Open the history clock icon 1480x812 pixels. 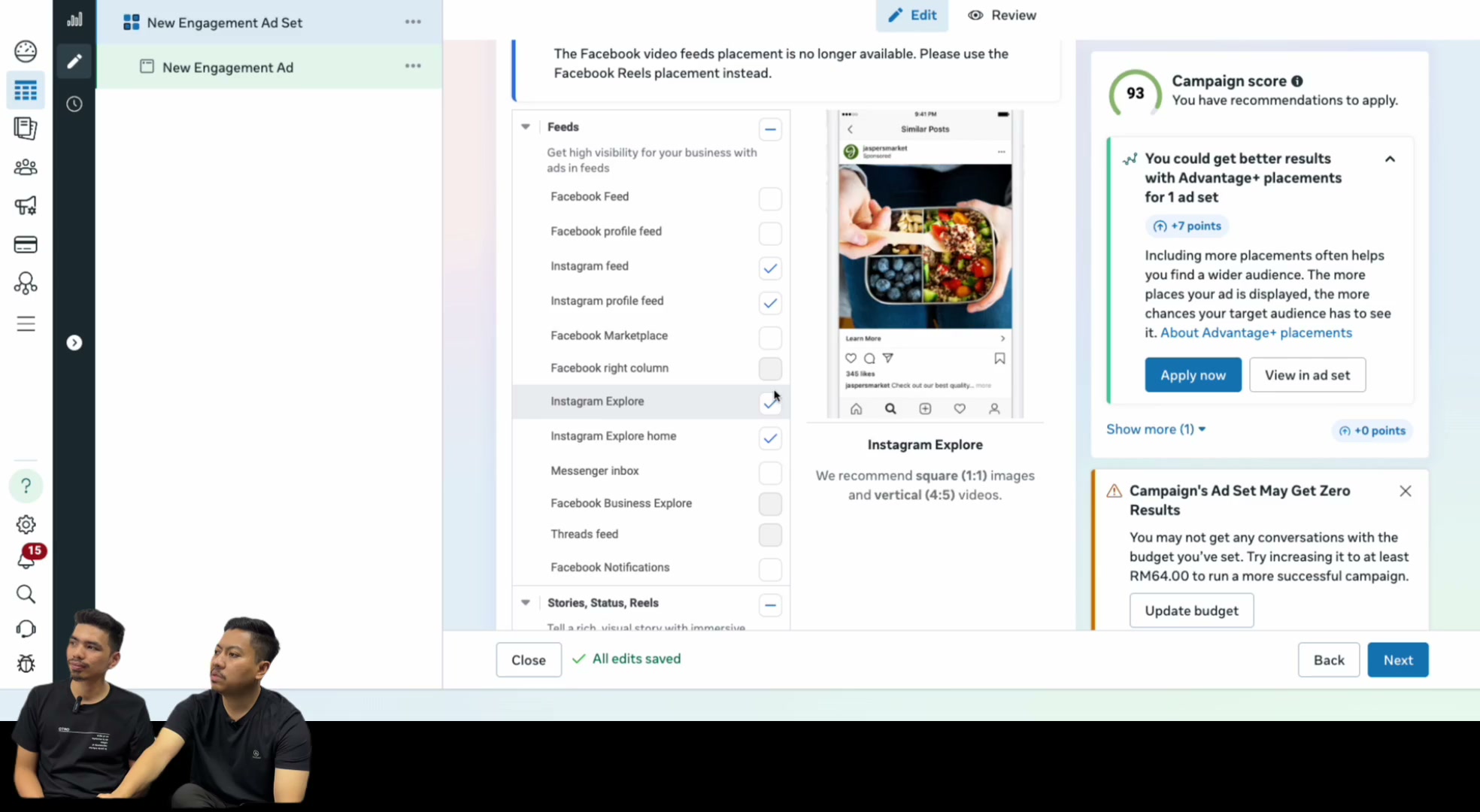click(x=74, y=104)
